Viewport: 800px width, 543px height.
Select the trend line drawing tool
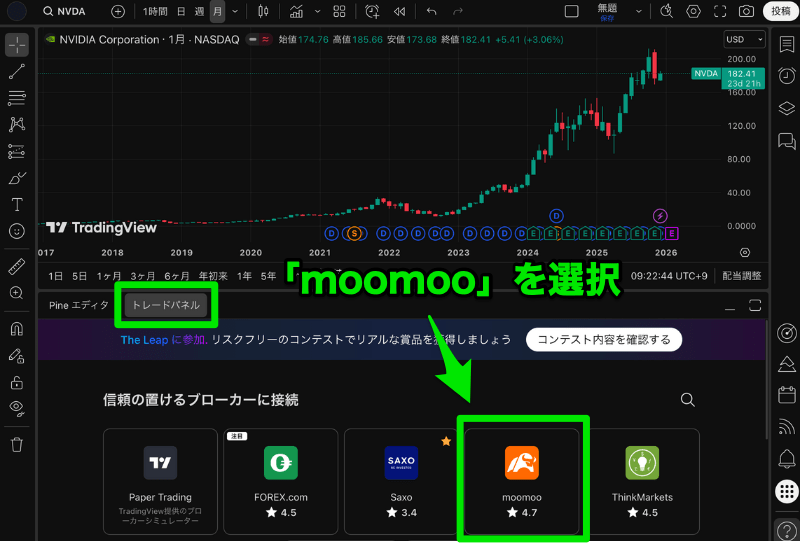click(17, 72)
